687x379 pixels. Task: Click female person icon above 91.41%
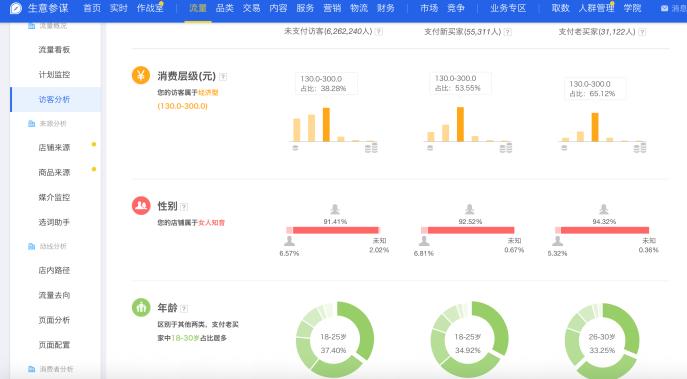[x=335, y=209]
